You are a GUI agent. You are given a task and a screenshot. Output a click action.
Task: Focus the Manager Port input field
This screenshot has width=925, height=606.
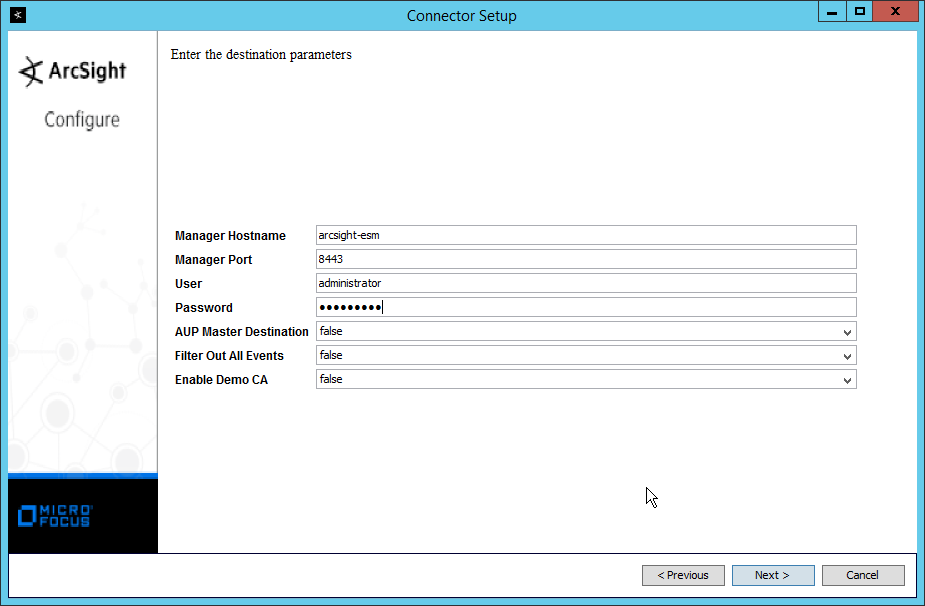[585, 260]
